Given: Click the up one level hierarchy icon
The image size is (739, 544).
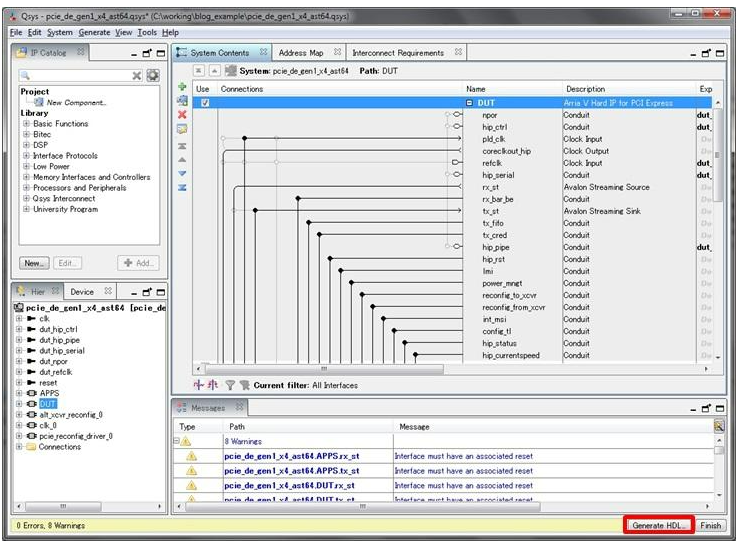Looking at the screenshot, I should tap(214, 71).
